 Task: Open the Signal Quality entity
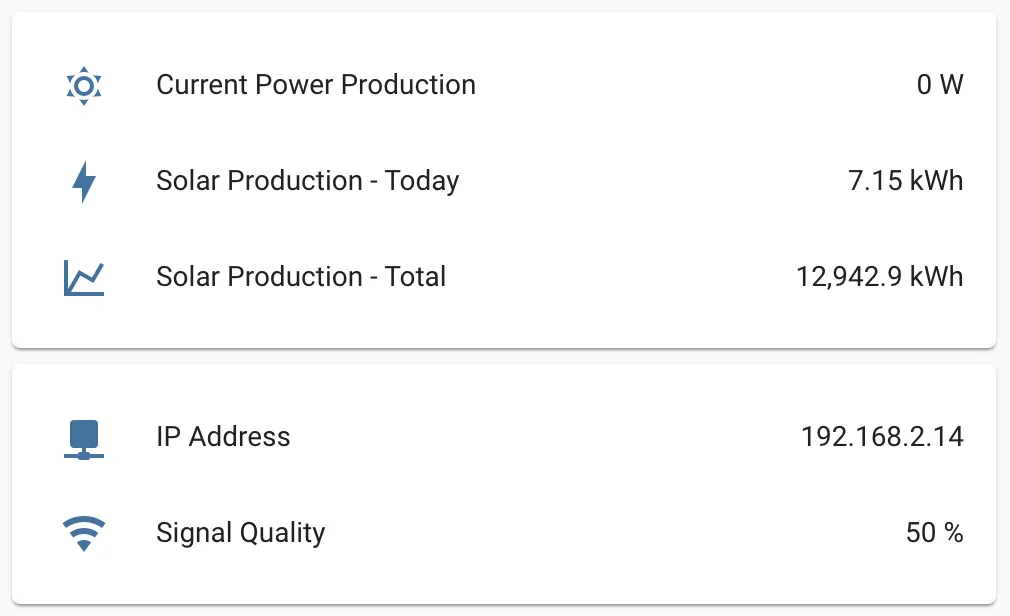point(240,533)
